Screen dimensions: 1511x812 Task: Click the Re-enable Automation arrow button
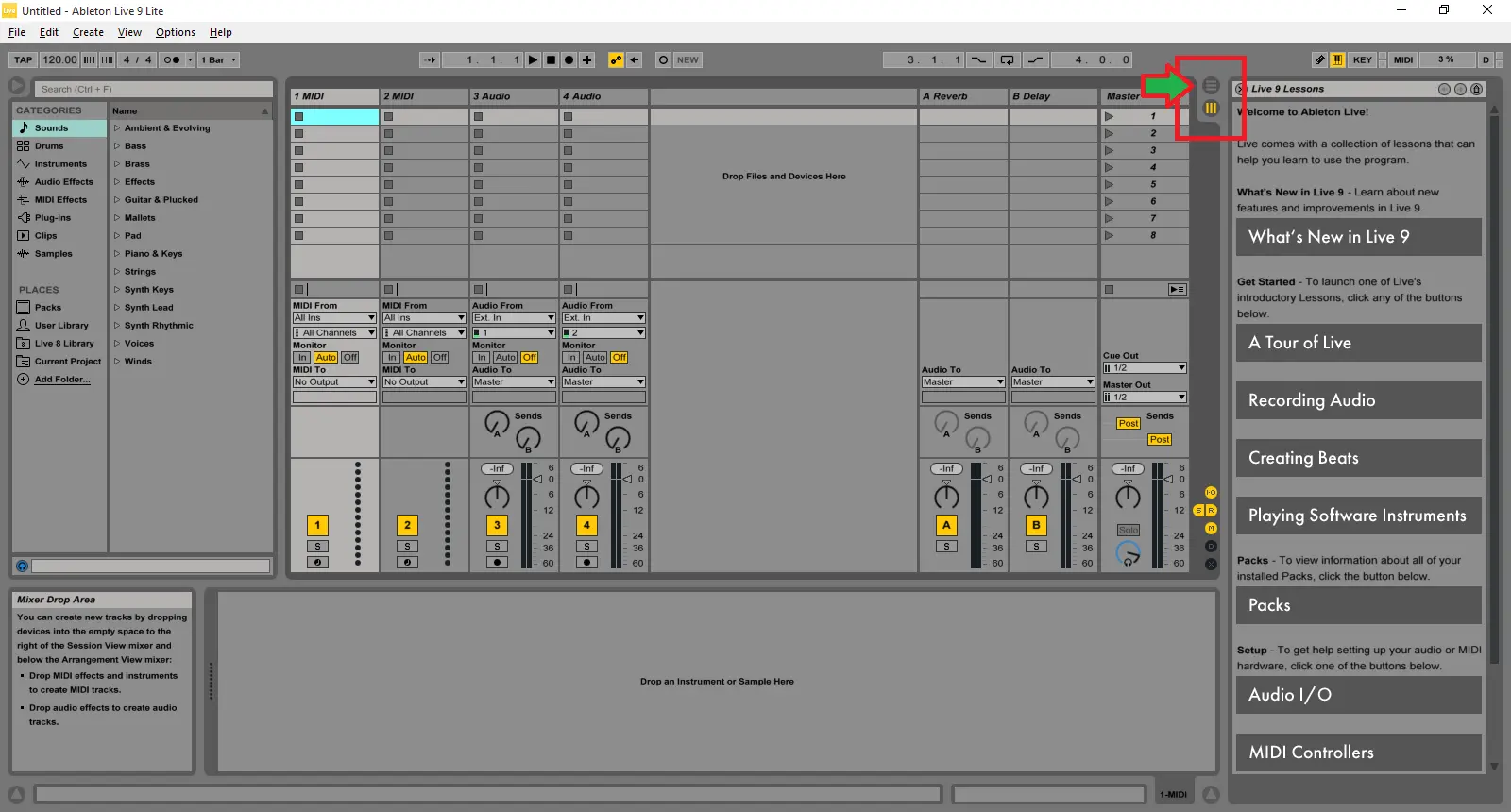[x=635, y=59]
